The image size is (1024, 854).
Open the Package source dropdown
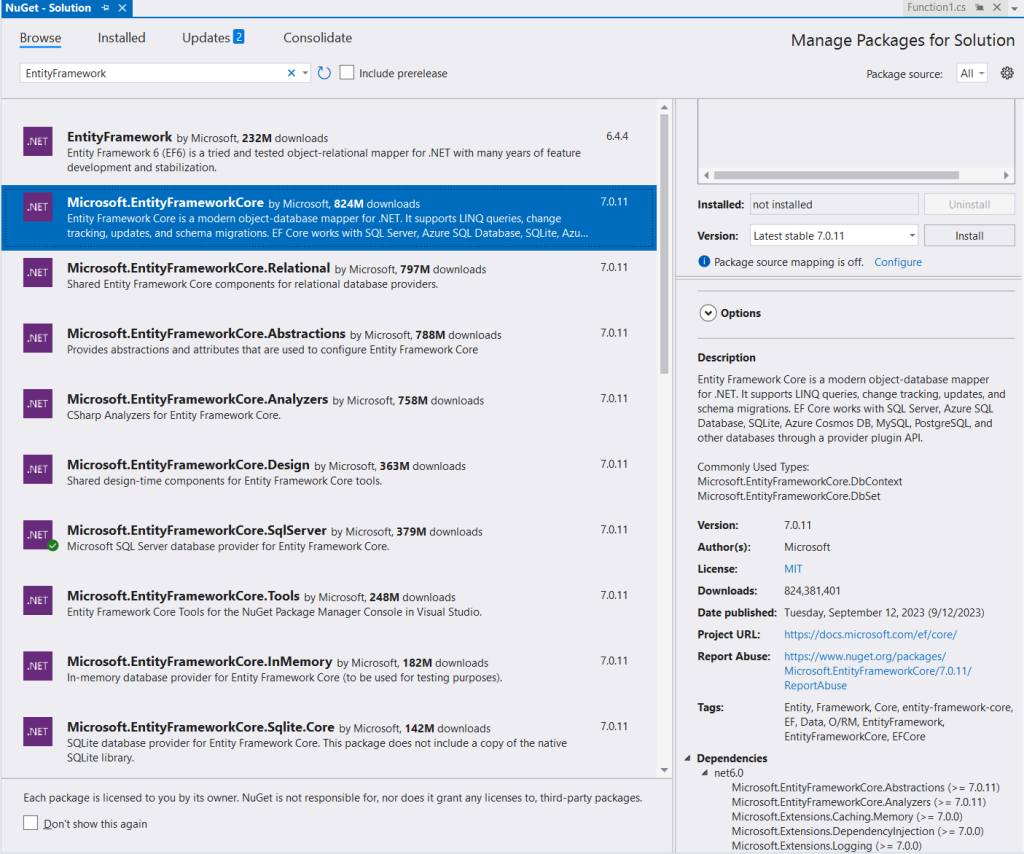(972, 74)
